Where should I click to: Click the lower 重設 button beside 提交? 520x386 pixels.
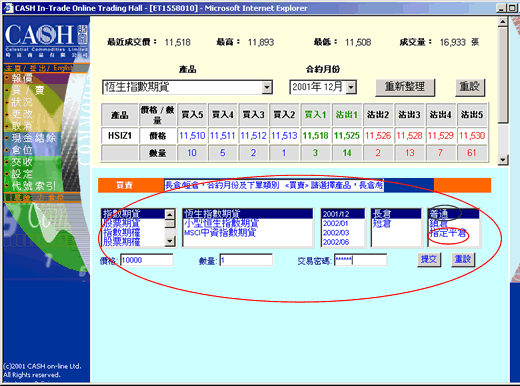pos(463,259)
